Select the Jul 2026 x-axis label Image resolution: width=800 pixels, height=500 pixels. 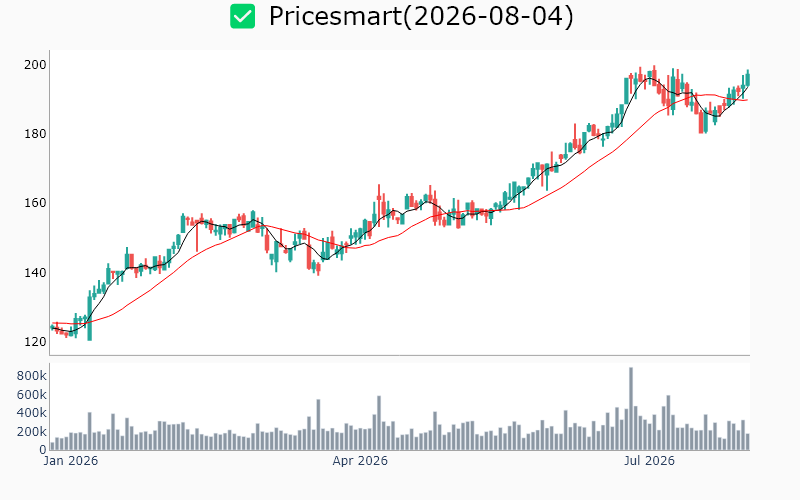coord(649,461)
